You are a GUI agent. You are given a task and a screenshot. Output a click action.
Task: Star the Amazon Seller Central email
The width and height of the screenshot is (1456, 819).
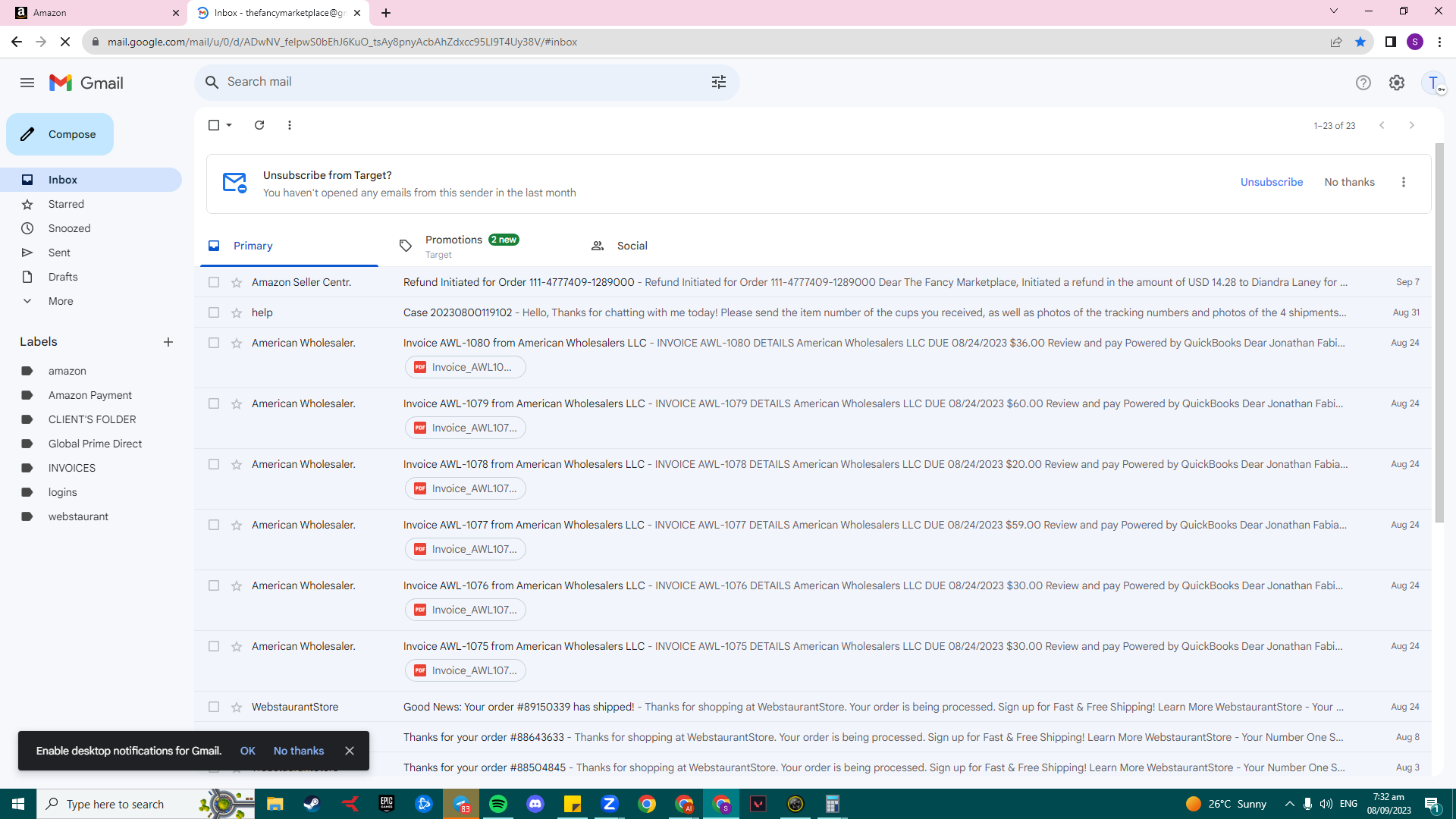[x=237, y=283]
